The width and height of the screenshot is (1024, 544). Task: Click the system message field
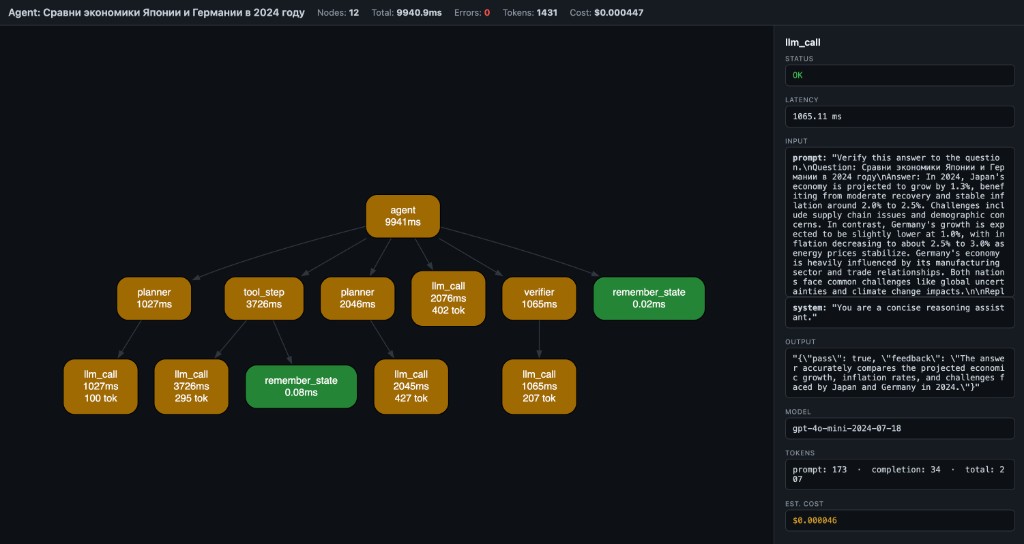point(899,312)
